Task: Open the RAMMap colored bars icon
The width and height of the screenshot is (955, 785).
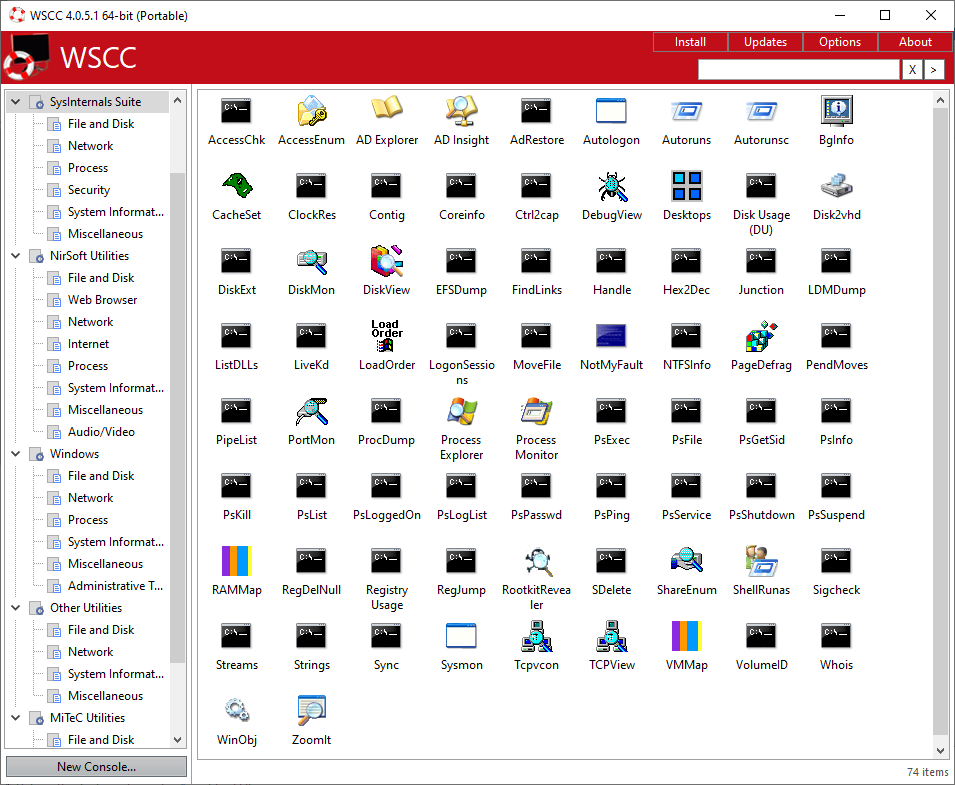Action: 236,561
